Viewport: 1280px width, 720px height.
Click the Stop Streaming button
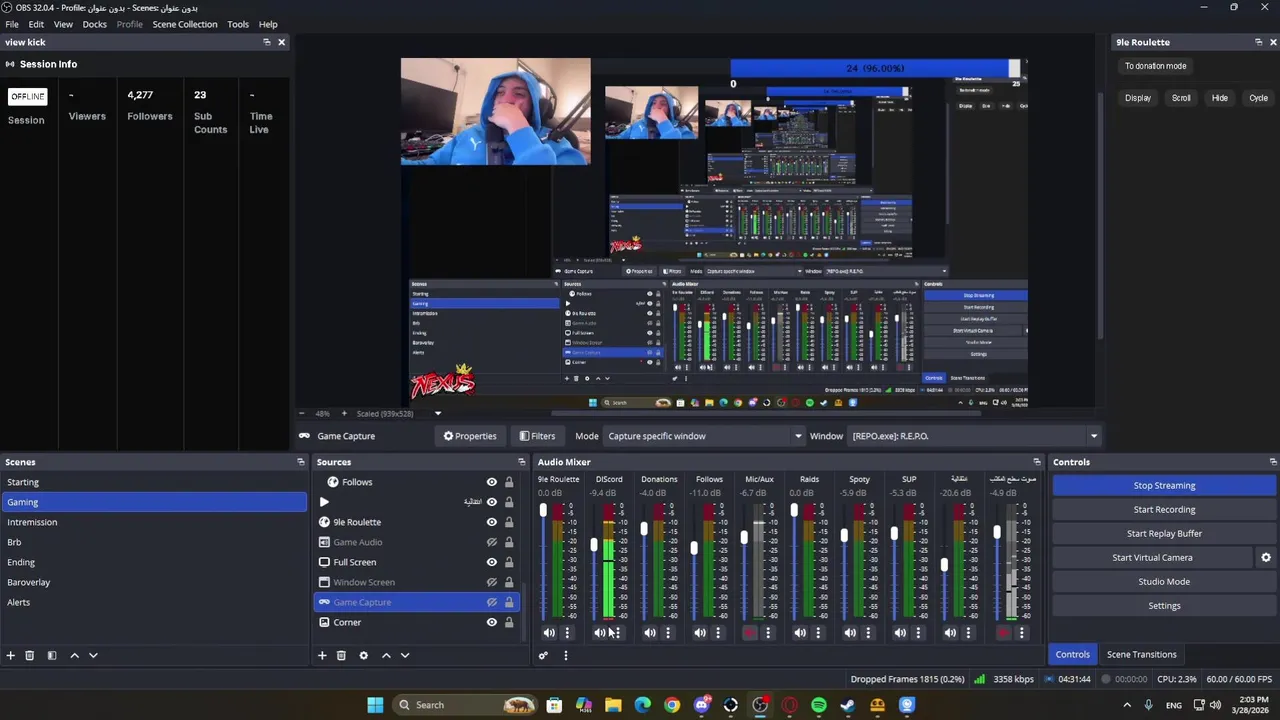coord(1164,485)
